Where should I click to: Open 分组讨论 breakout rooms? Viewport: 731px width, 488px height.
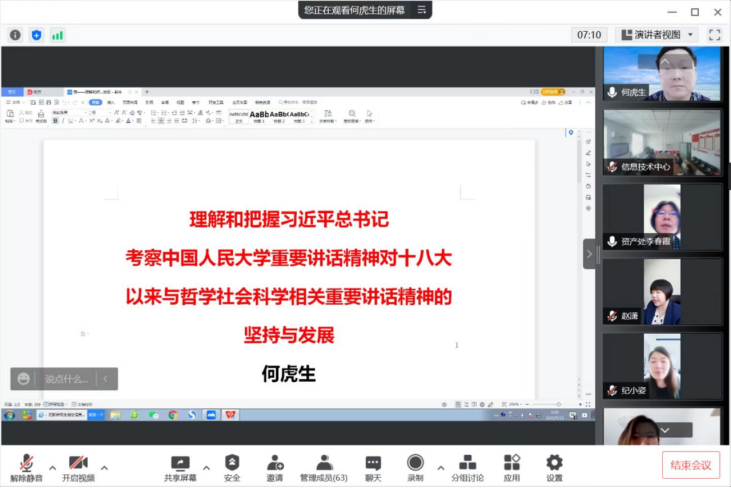pyautogui.click(x=467, y=467)
